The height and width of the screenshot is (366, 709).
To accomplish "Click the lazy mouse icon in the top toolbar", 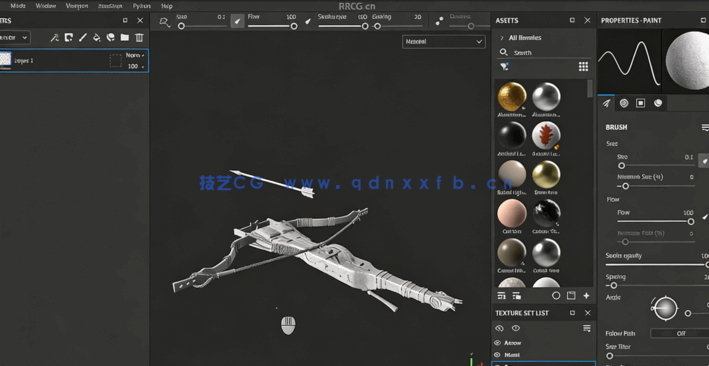I will tap(165, 21).
